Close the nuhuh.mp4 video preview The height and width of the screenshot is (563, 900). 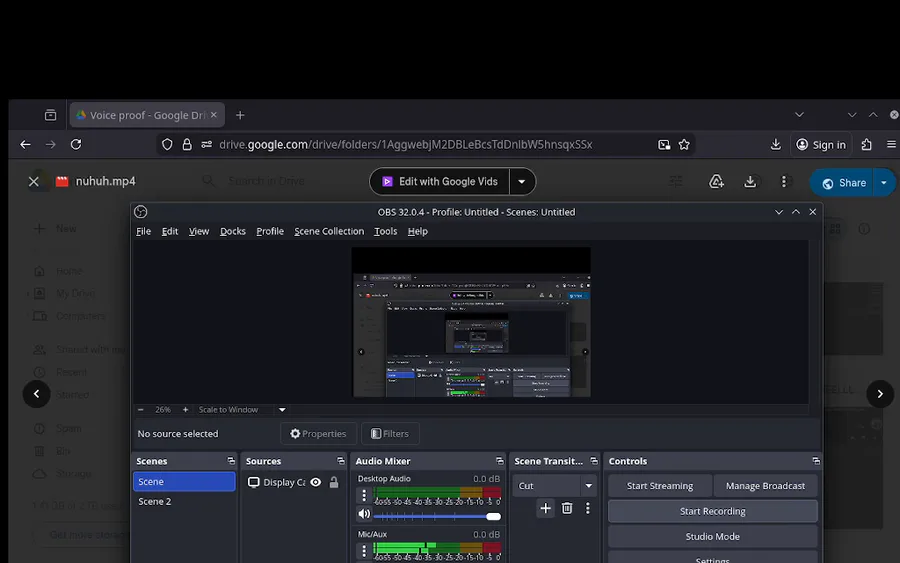point(34,181)
